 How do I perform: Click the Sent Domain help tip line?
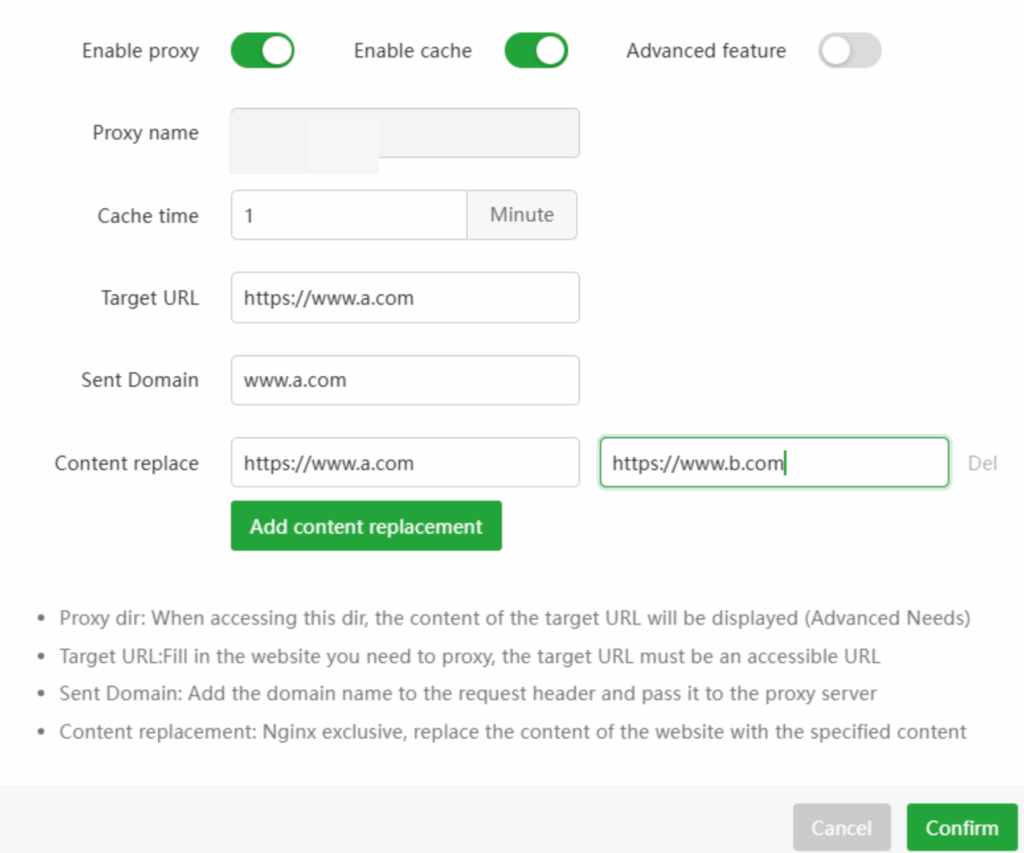[467, 694]
